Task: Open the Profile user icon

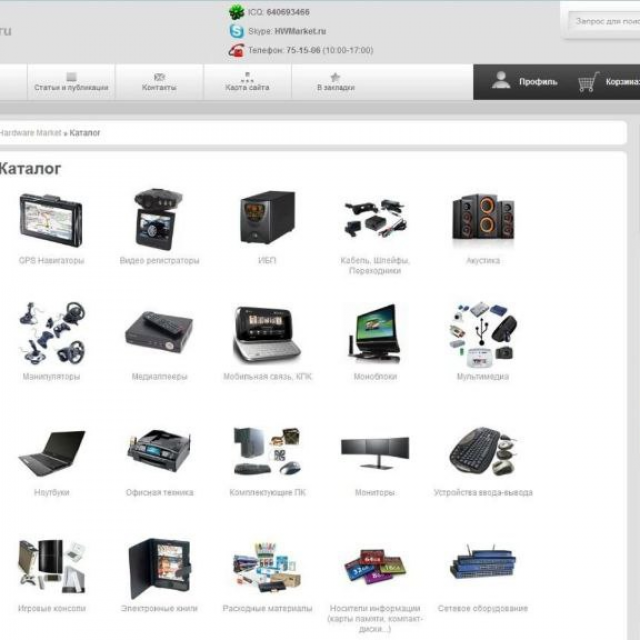Action: [x=501, y=80]
